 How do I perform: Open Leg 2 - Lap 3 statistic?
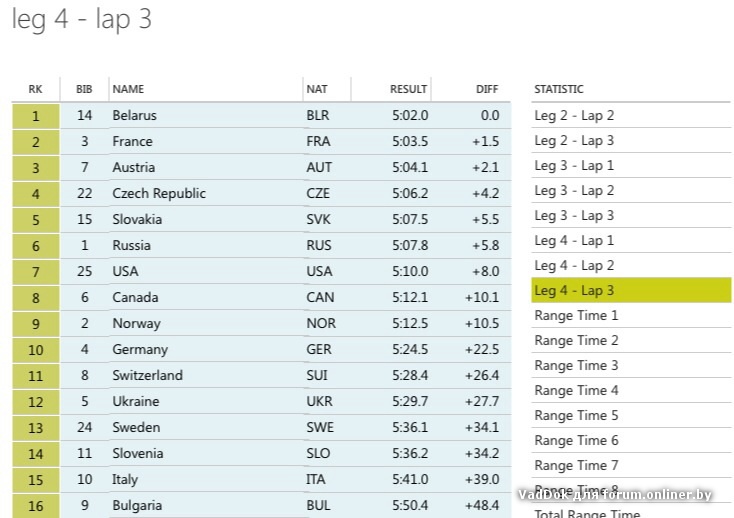(x=575, y=141)
